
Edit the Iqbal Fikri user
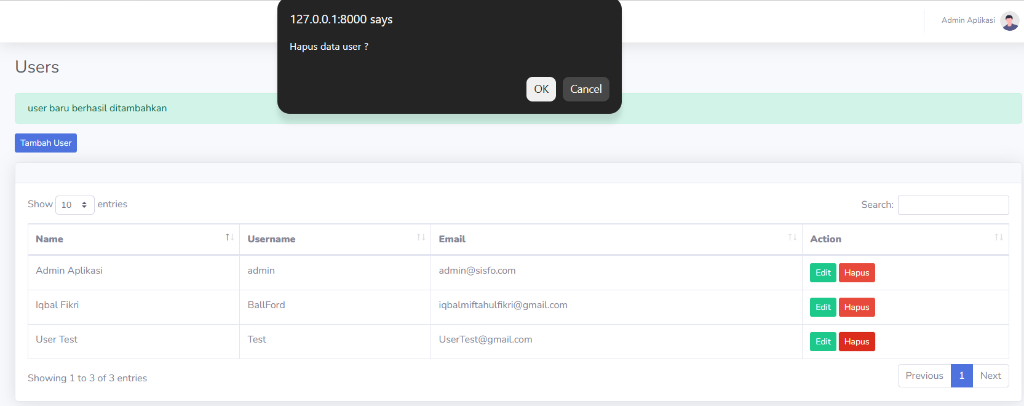(823, 307)
